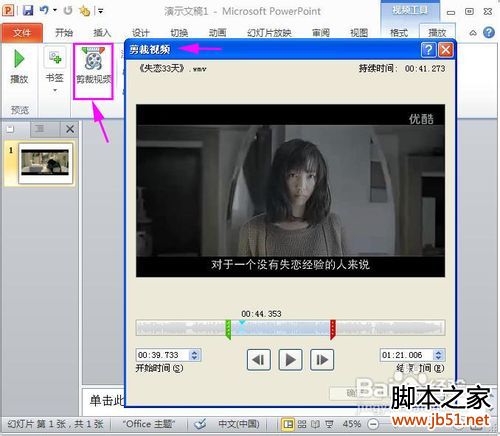Click the trim timeline waveform after the red marker
Viewport: 500px width, 436px height.
pos(390,328)
